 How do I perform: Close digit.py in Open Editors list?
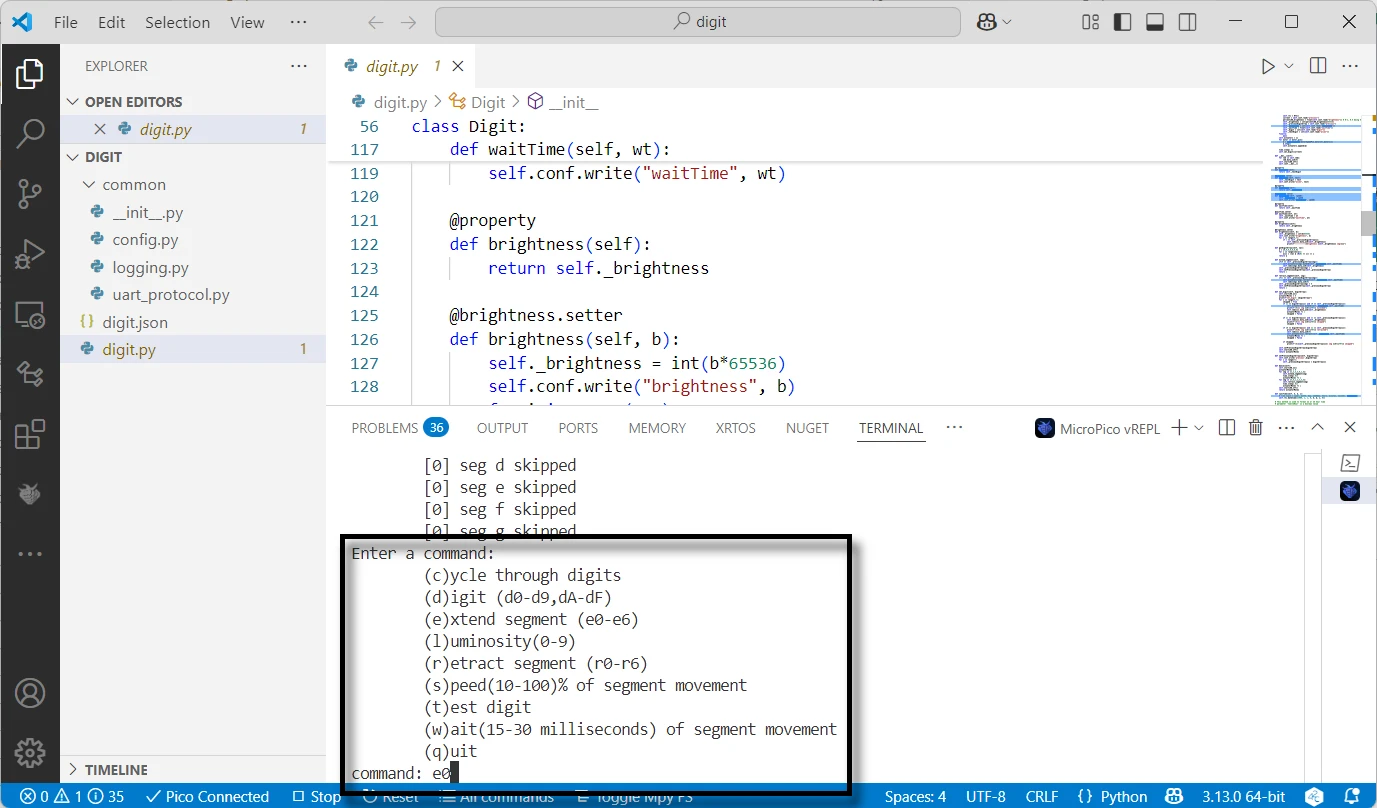coord(100,129)
